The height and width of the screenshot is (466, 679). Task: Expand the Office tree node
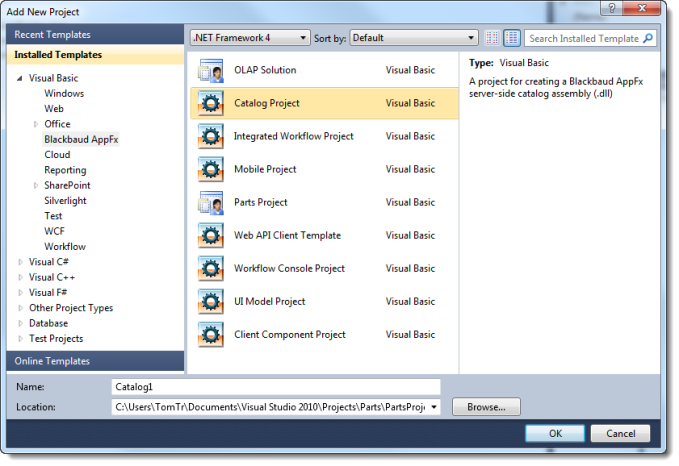36,124
